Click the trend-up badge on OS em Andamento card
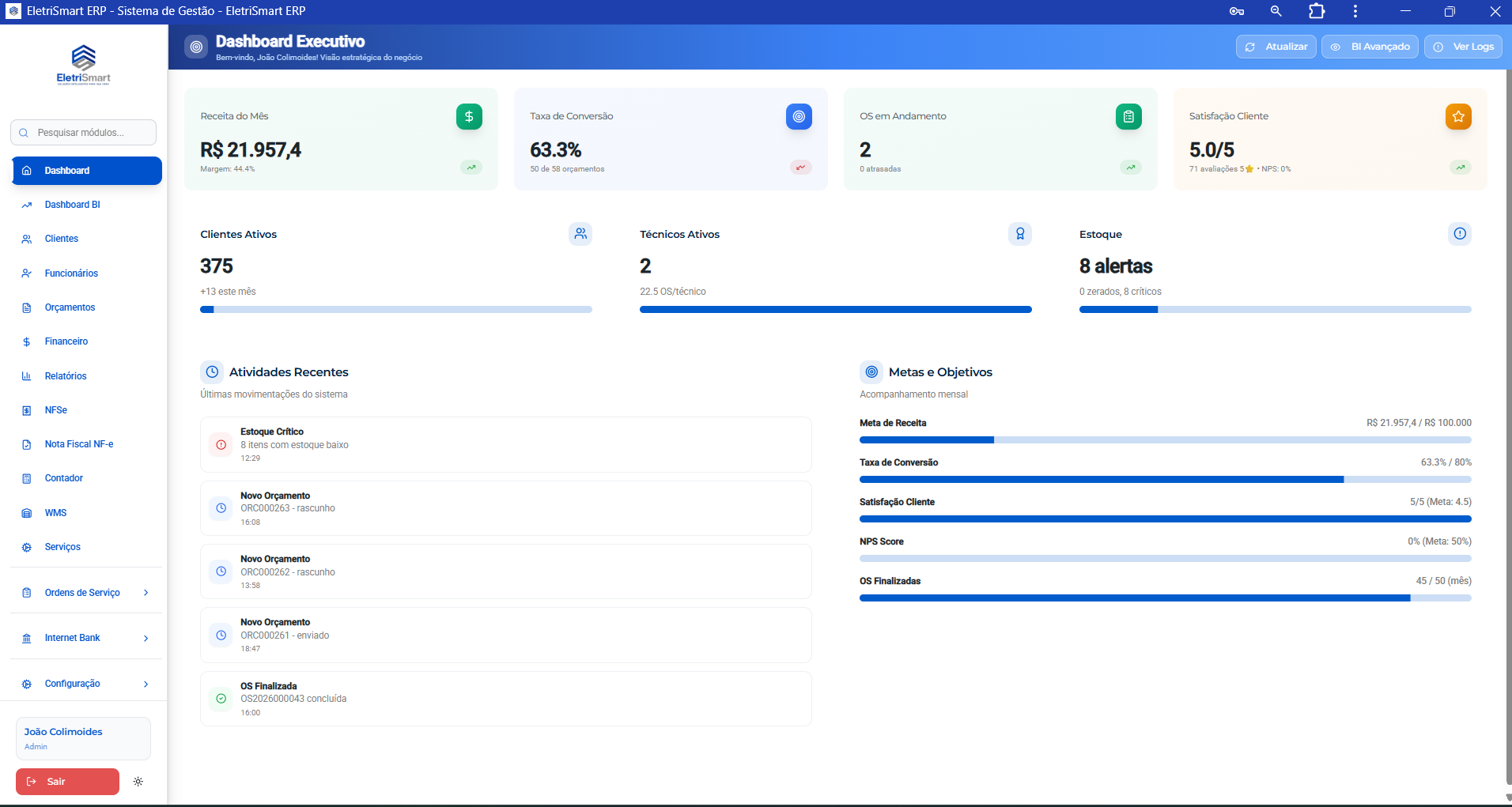 tap(1131, 168)
